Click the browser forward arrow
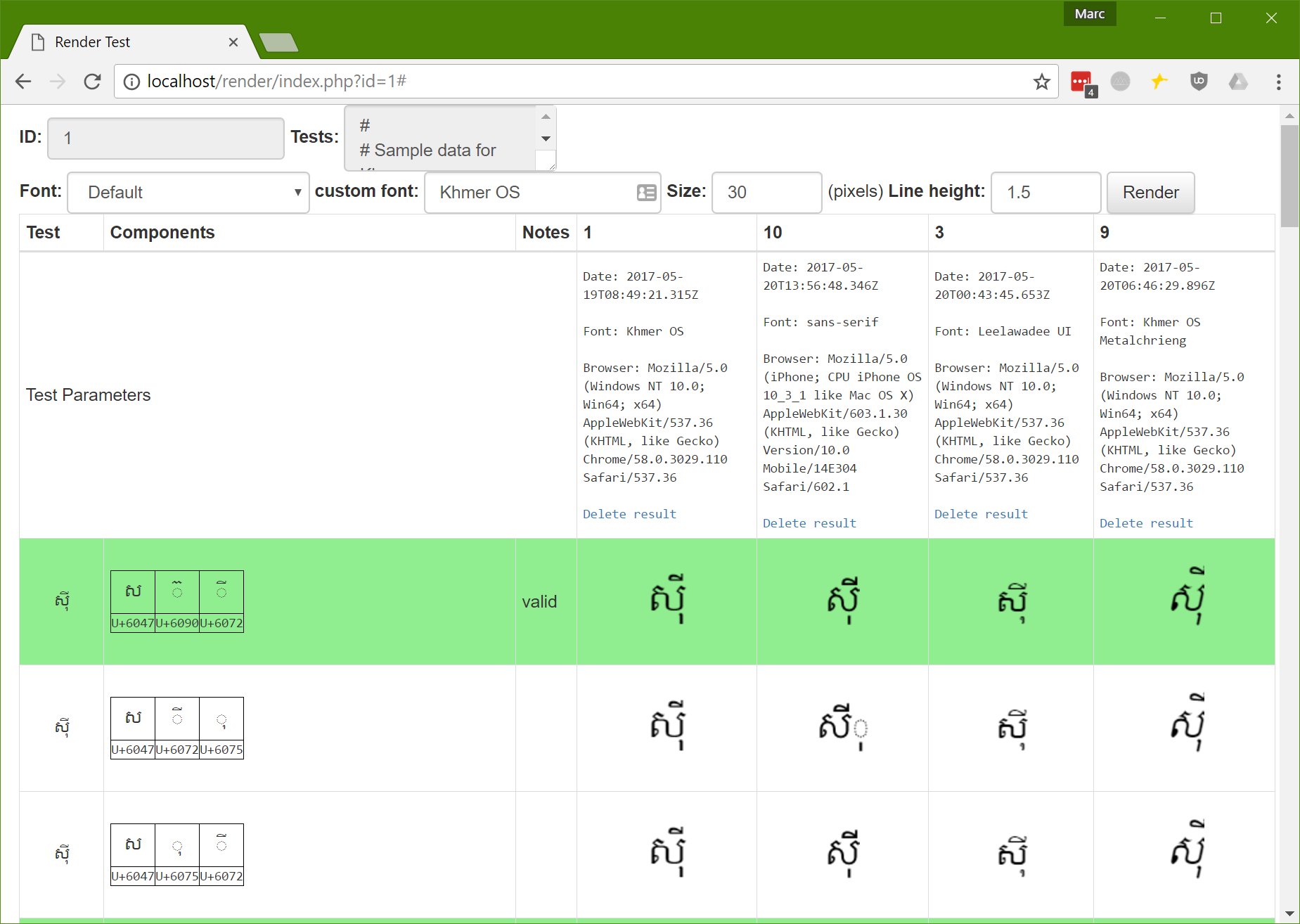Screen dimensions: 1300x924 click(58, 82)
